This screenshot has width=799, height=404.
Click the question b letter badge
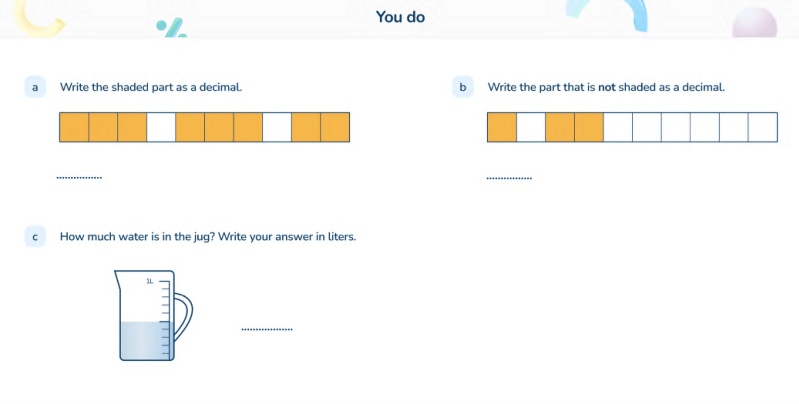click(x=462, y=88)
